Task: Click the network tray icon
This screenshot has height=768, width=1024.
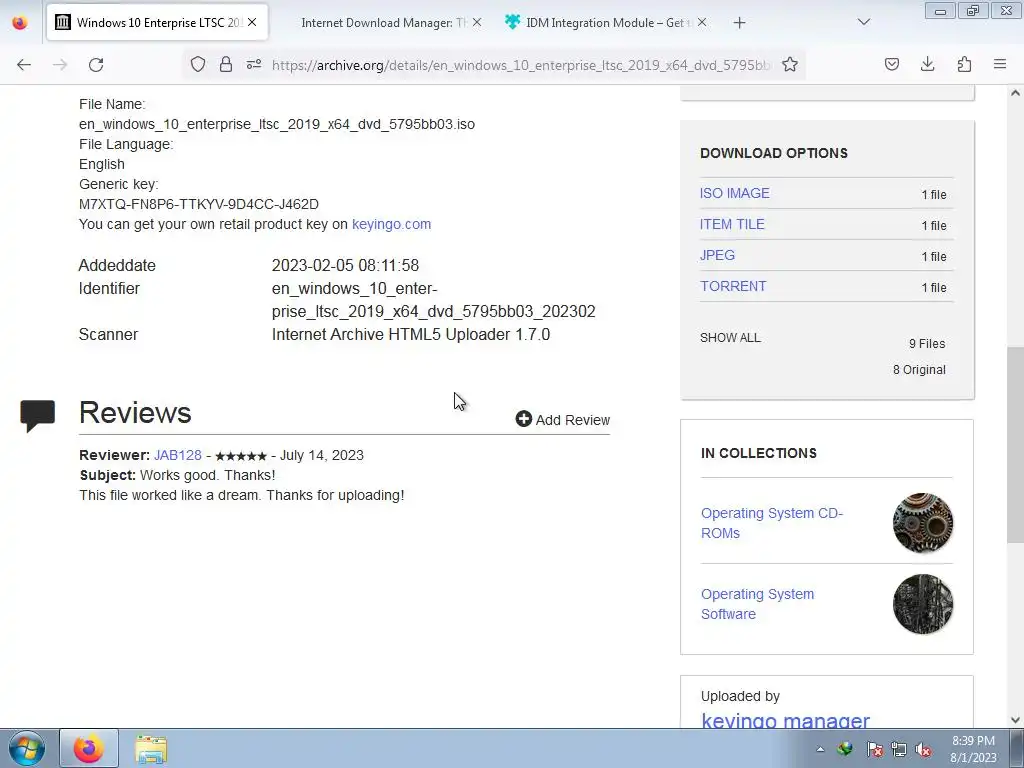Action: [x=899, y=749]
